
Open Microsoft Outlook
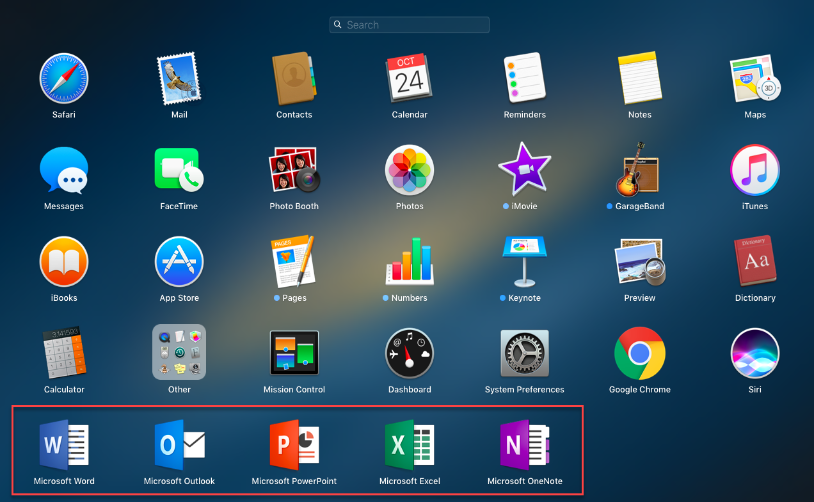180,445
